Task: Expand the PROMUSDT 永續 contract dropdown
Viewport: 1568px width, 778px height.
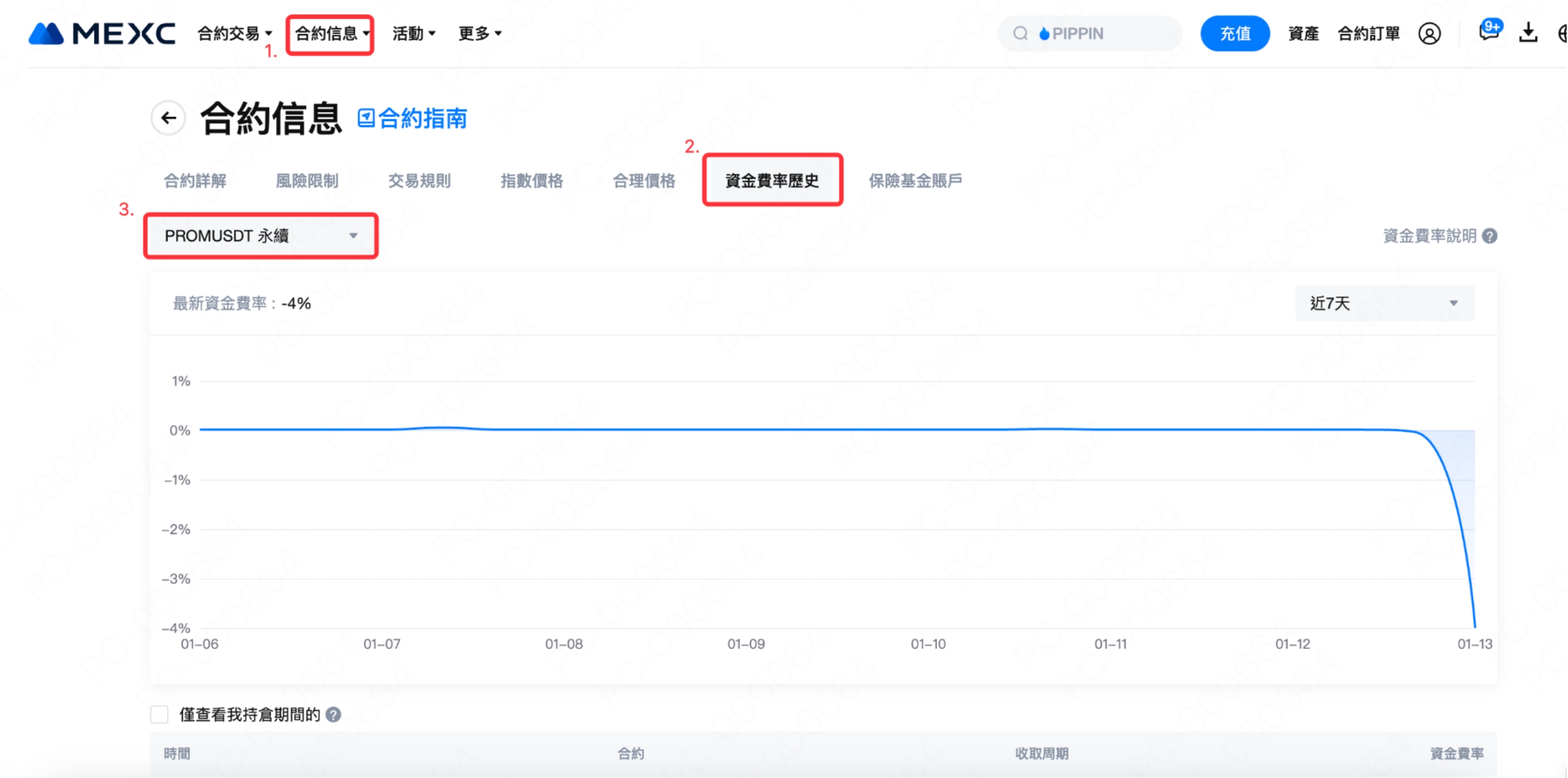Action: 261,236
